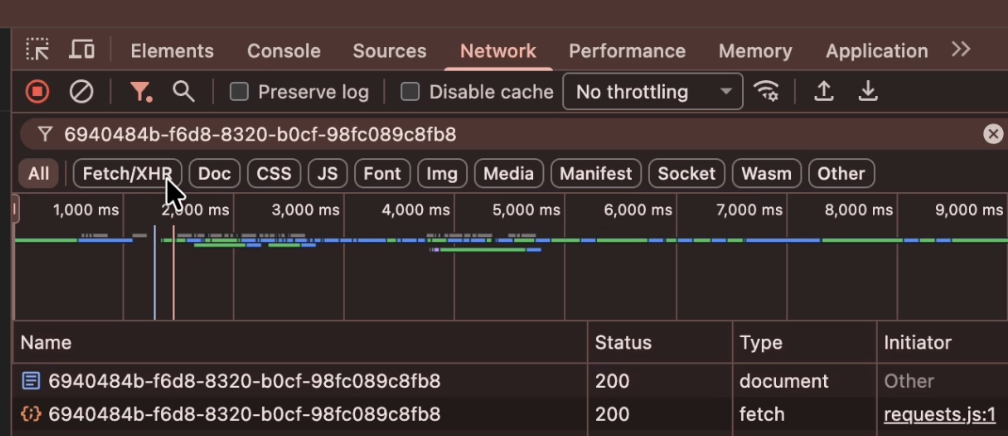This screenshot has width=1008, height=436.
Task: Click into the filter input field
Action: pyautogui.click(x=500, y=134)
